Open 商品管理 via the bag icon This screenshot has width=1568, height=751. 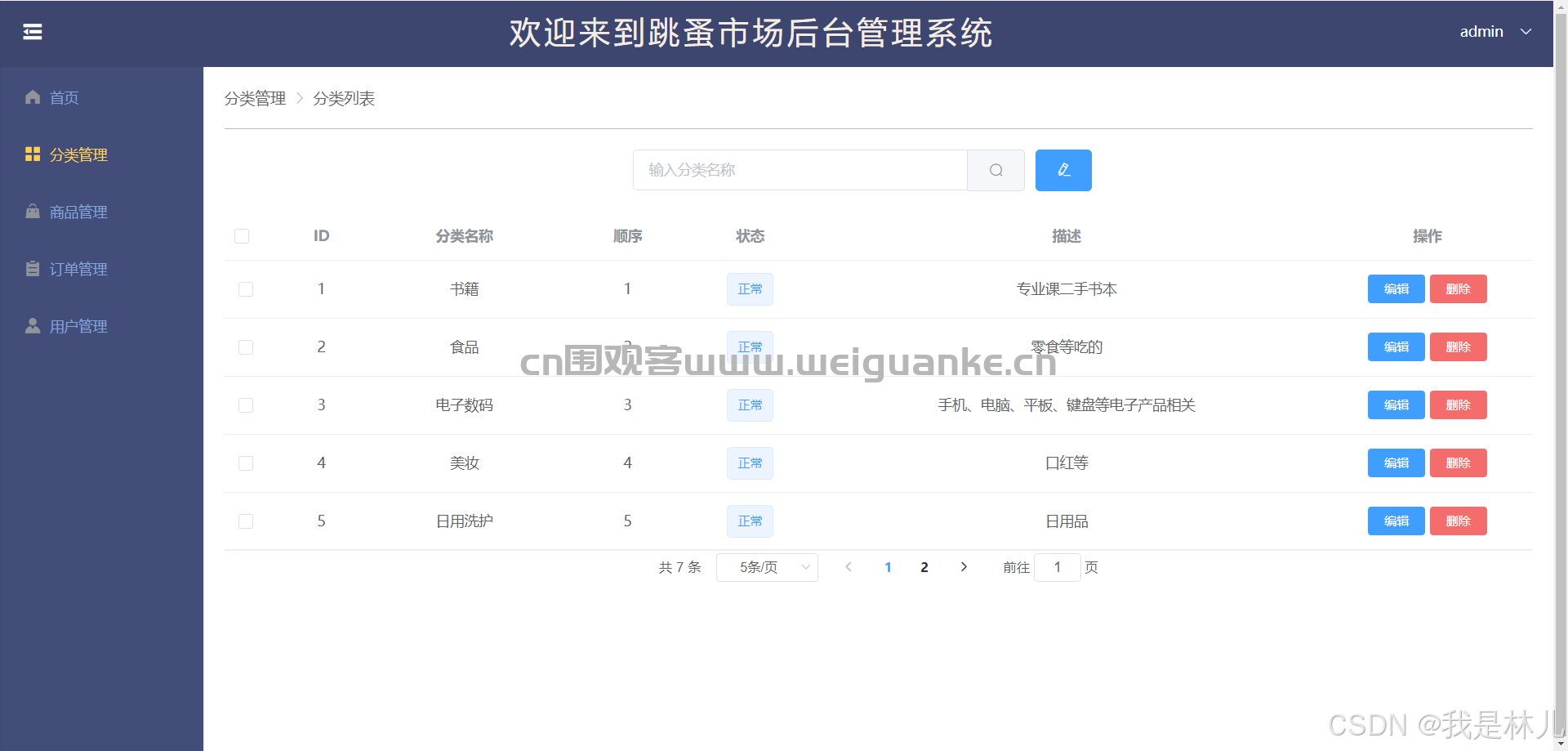(x=33, y=211)
